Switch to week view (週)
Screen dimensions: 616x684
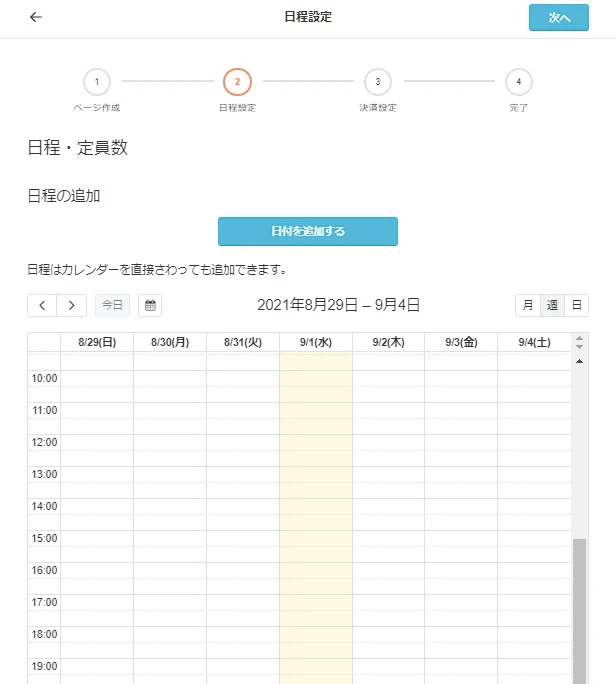552,306
